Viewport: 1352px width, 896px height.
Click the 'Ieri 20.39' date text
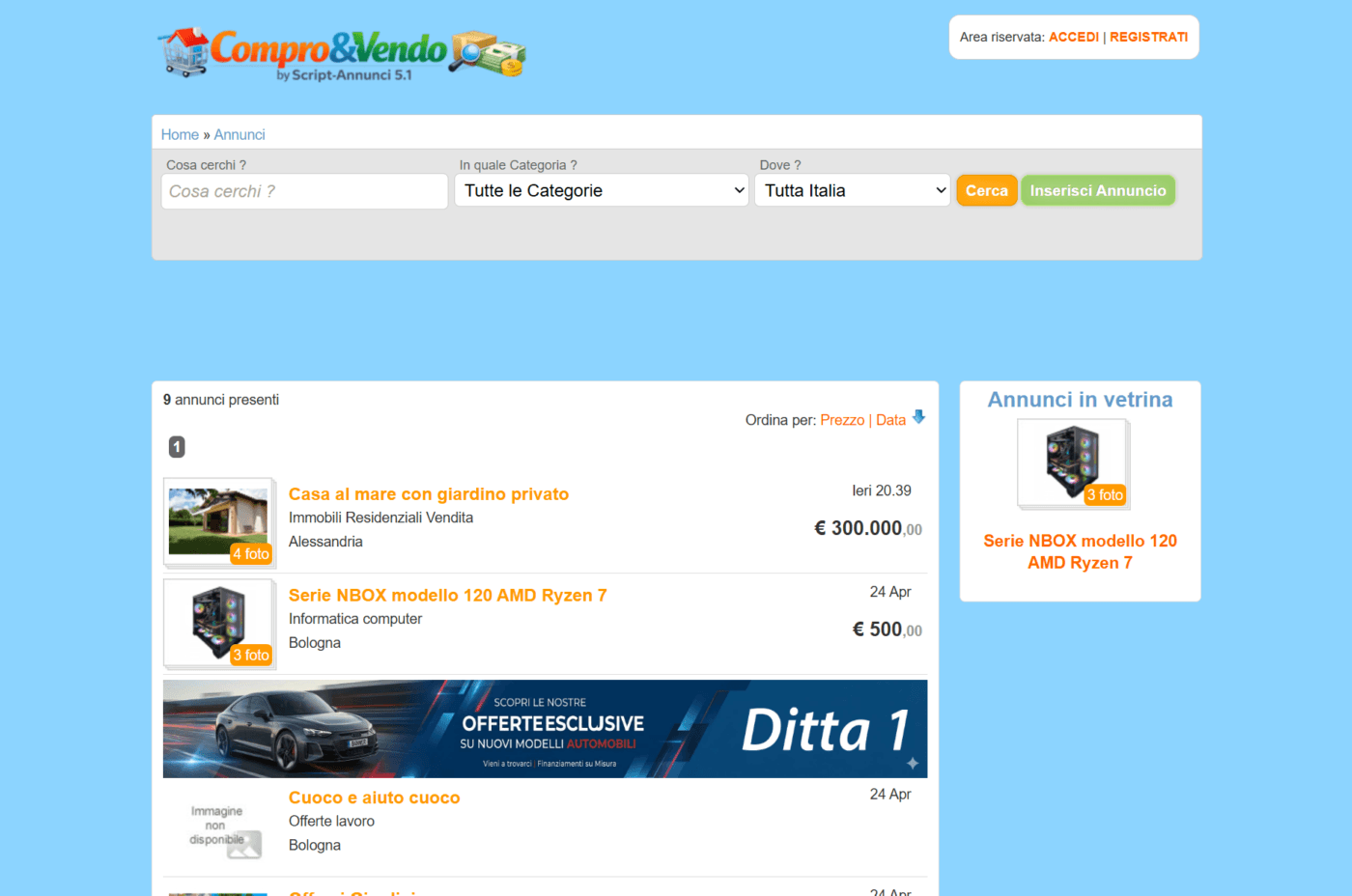pos(882,490)
